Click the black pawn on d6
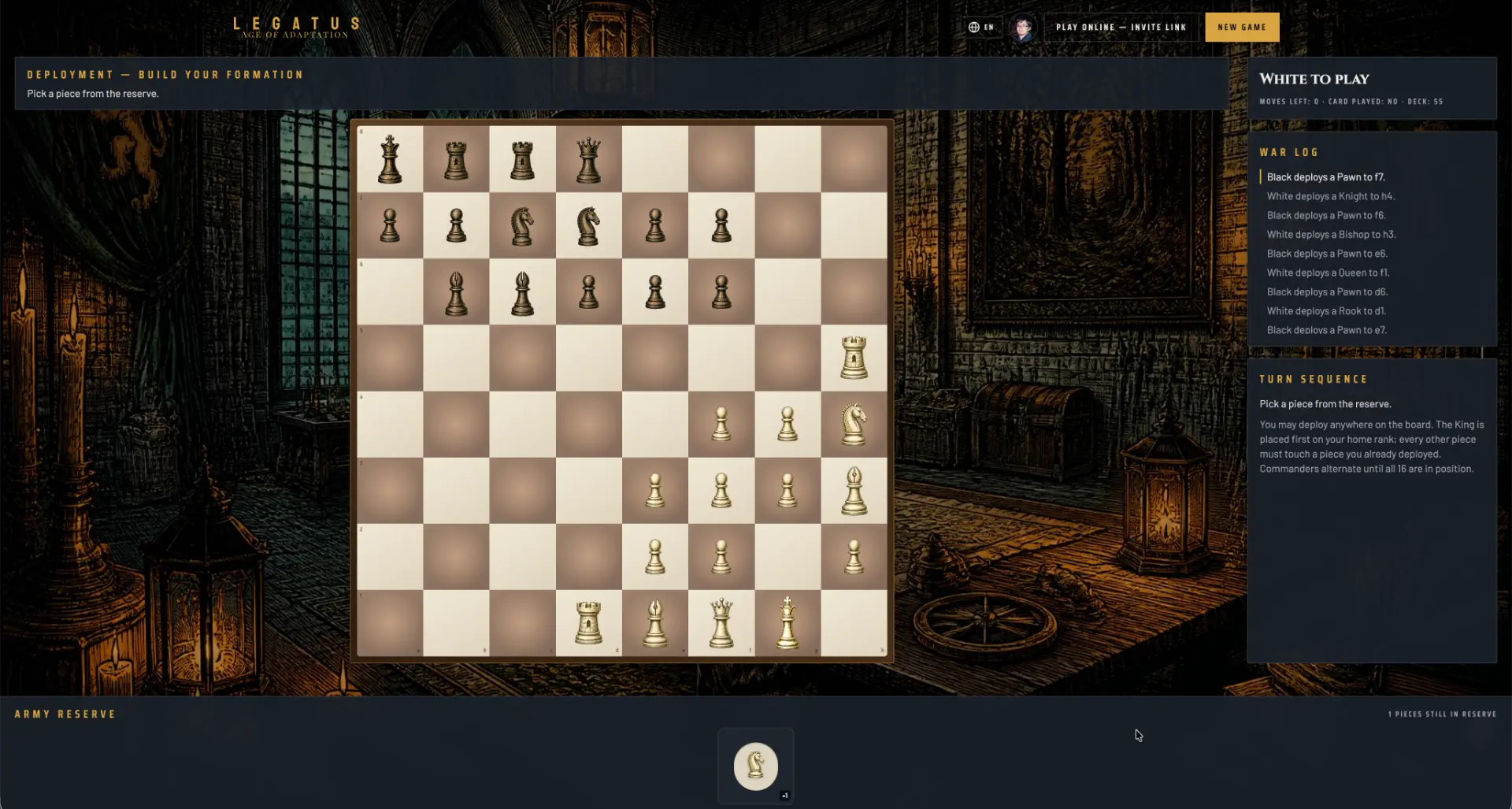Screen dimensions: 1512x809 [588, 292]
